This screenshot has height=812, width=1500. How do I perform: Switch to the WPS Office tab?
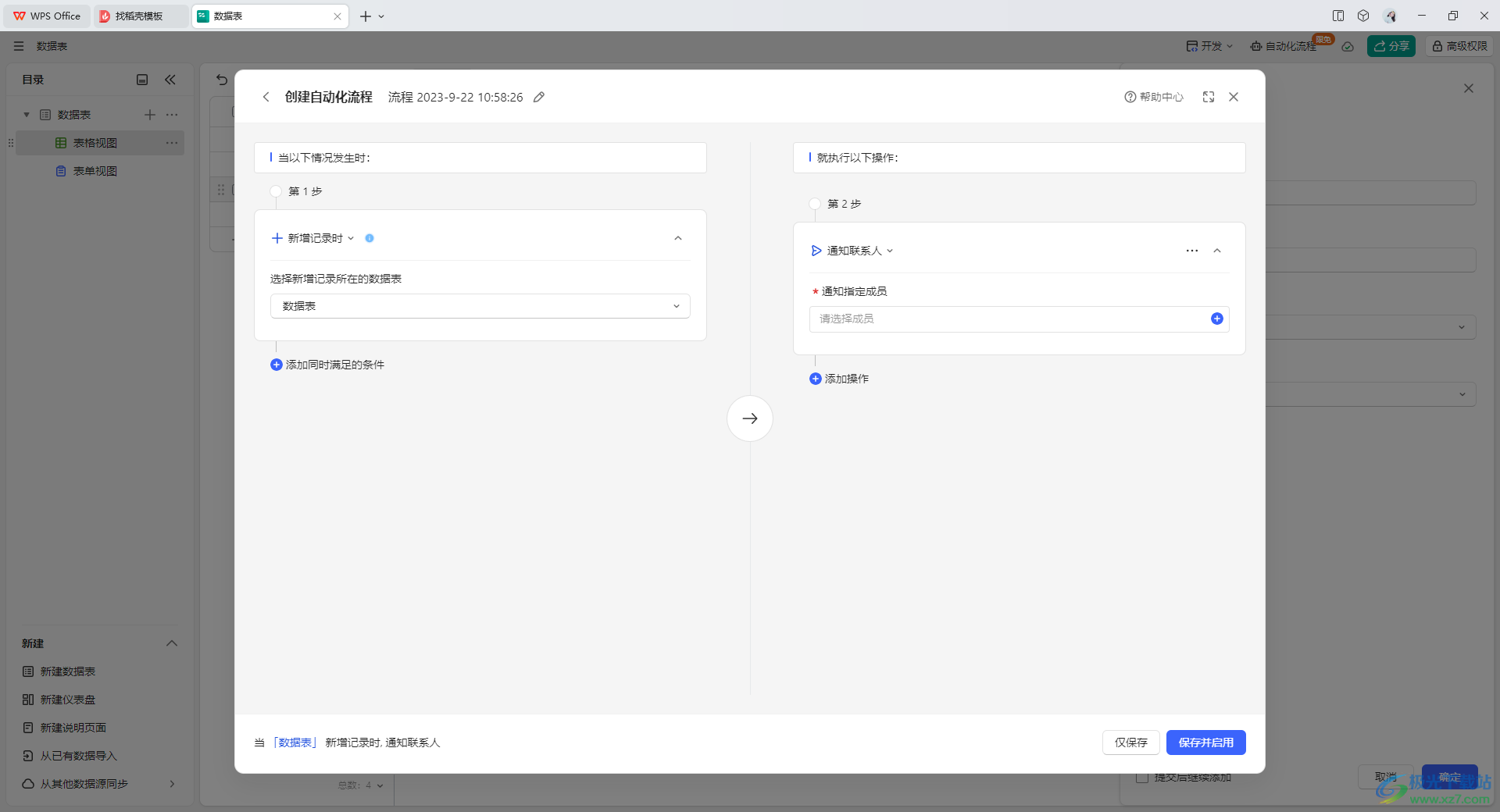click(x=47, y=16)
